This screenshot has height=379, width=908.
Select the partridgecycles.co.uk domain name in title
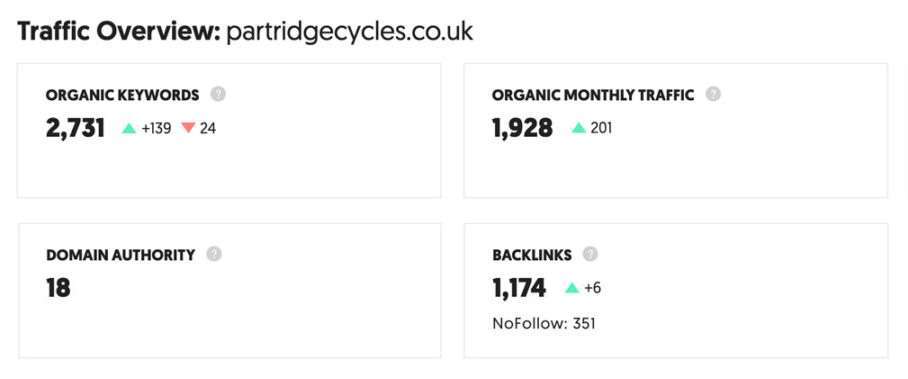coord(350,32)
